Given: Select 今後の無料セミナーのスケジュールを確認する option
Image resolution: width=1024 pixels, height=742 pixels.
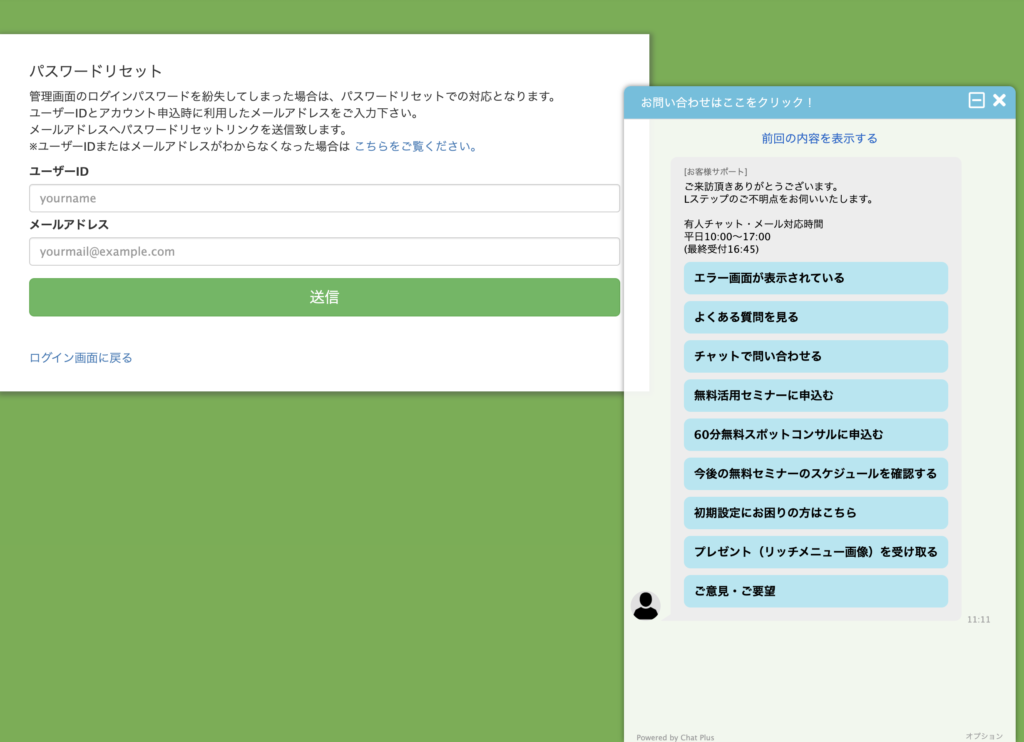Looking at the screenshot, I should (815, 474).
